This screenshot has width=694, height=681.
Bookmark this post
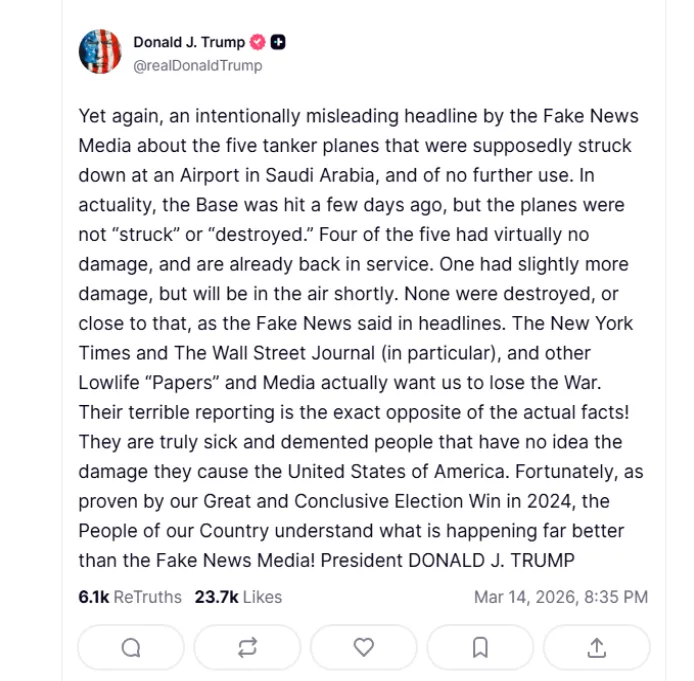(x=480, y=648)
